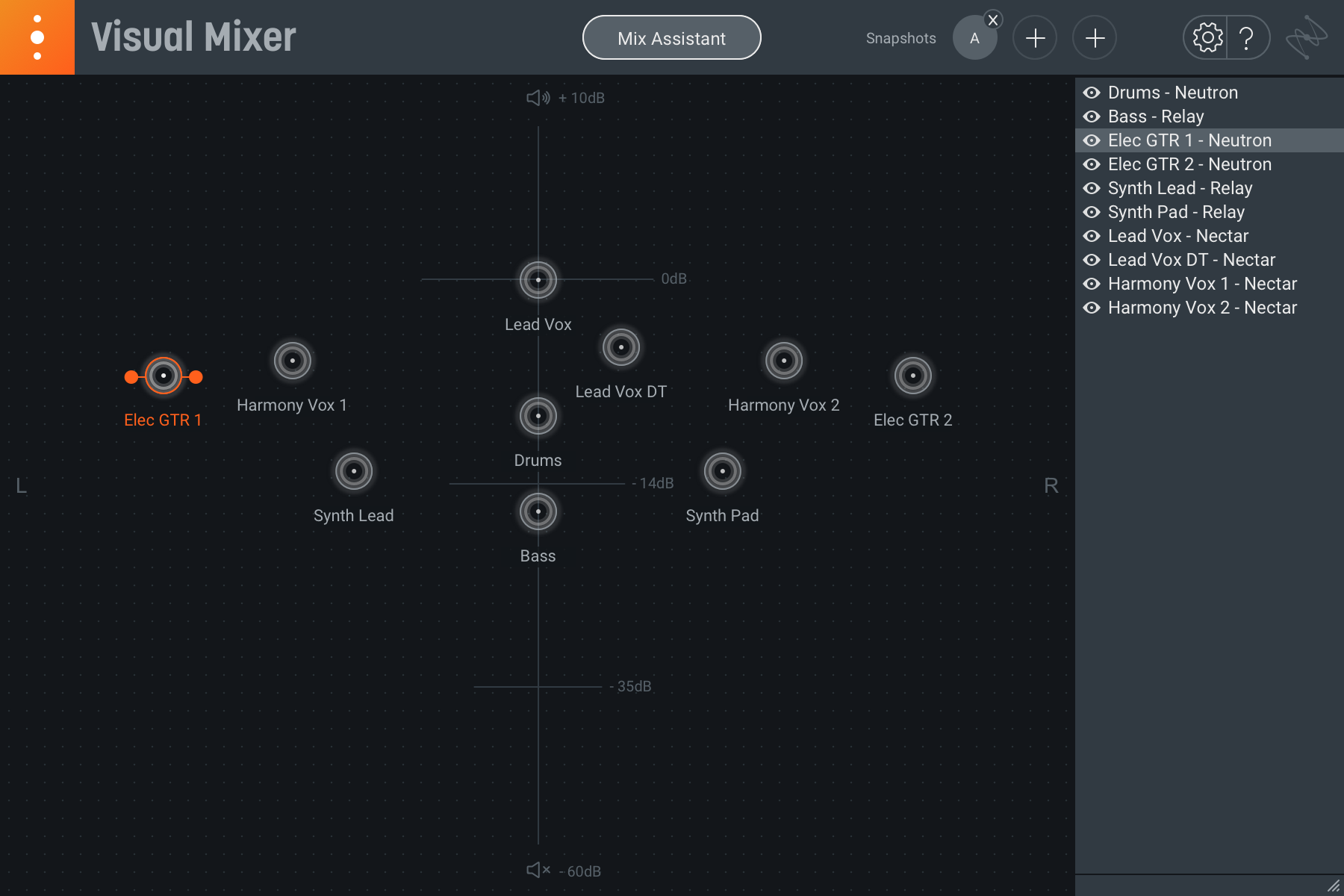
Task: Open the help panel
Action: 1248,37
